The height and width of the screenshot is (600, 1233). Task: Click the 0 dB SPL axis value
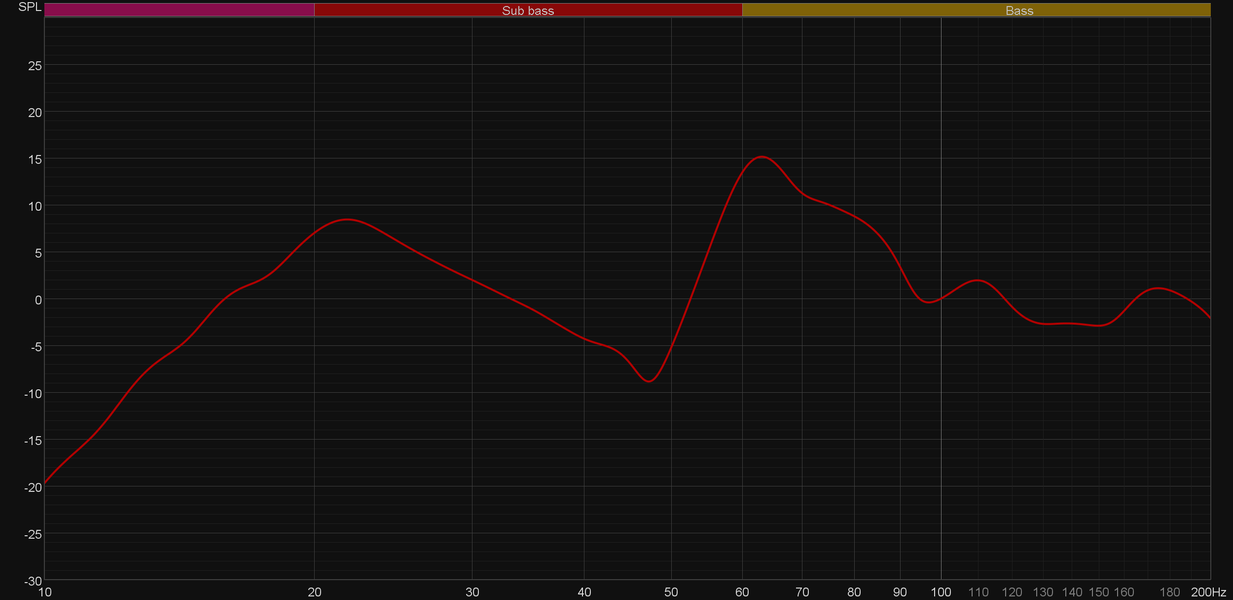[38, 300]
